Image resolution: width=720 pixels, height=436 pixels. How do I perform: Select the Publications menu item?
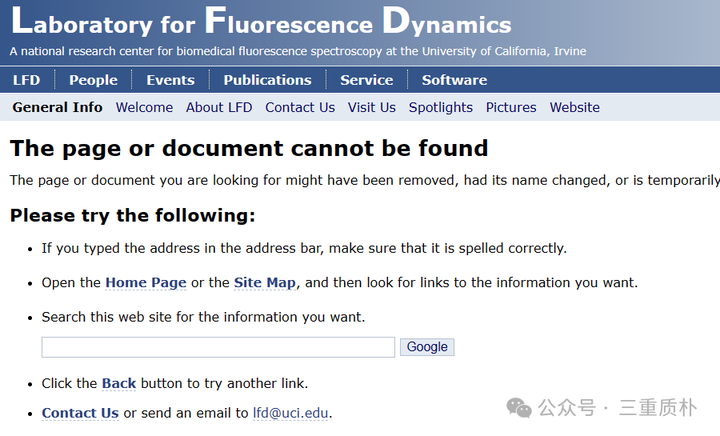tap(267, 80)
